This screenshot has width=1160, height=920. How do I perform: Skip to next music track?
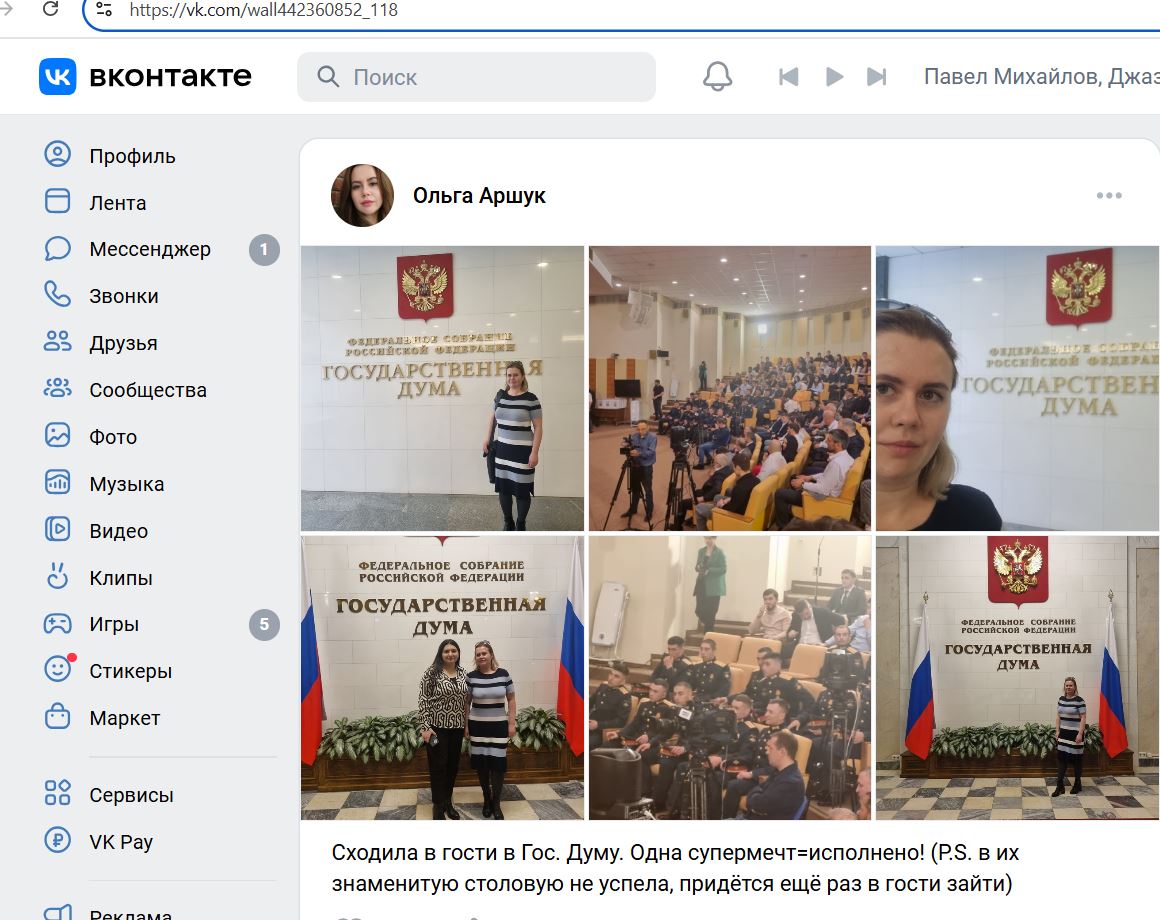[x=877, y=76]
